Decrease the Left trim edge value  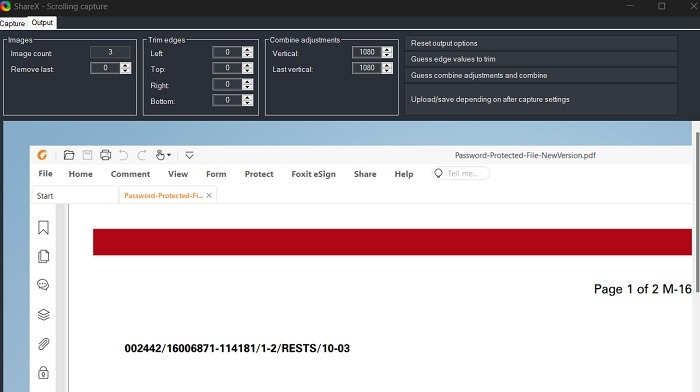248,55
